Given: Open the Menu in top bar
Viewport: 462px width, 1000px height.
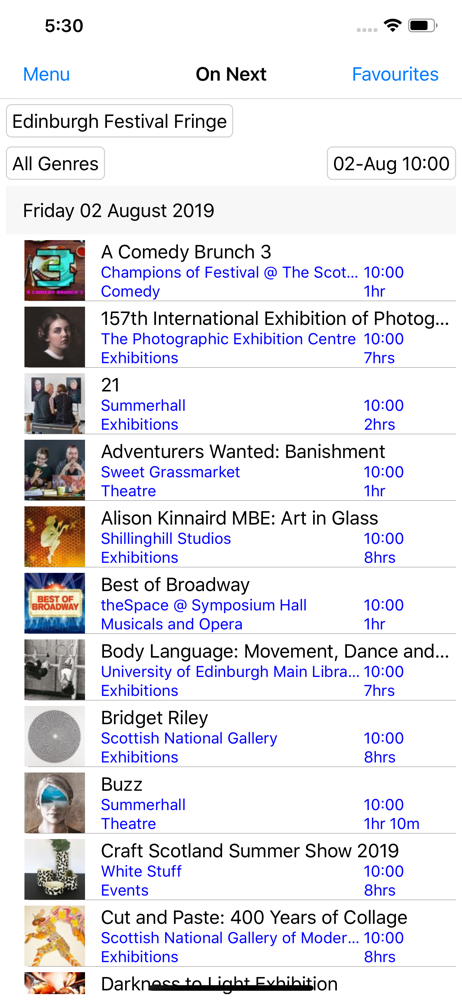Looking at the screenshot, I should point(46,75).
